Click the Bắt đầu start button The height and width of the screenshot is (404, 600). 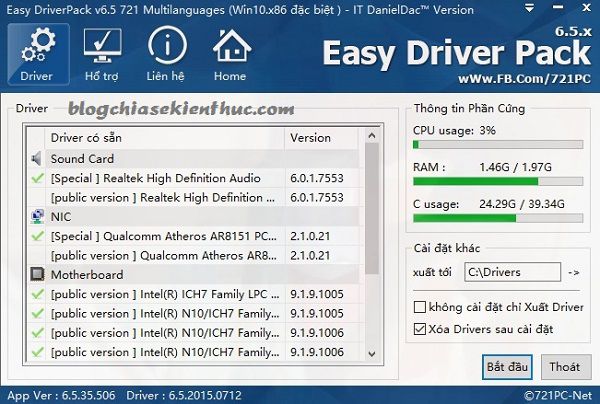click(507, 367)
